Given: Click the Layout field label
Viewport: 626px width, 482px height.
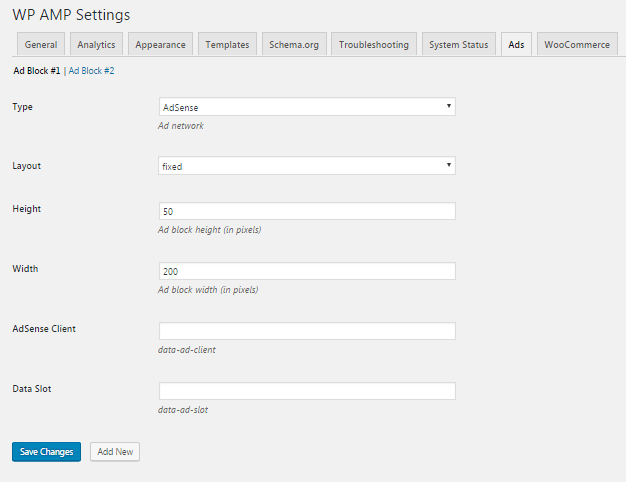Looking at the screenshot, I should (x=26, y=166).
